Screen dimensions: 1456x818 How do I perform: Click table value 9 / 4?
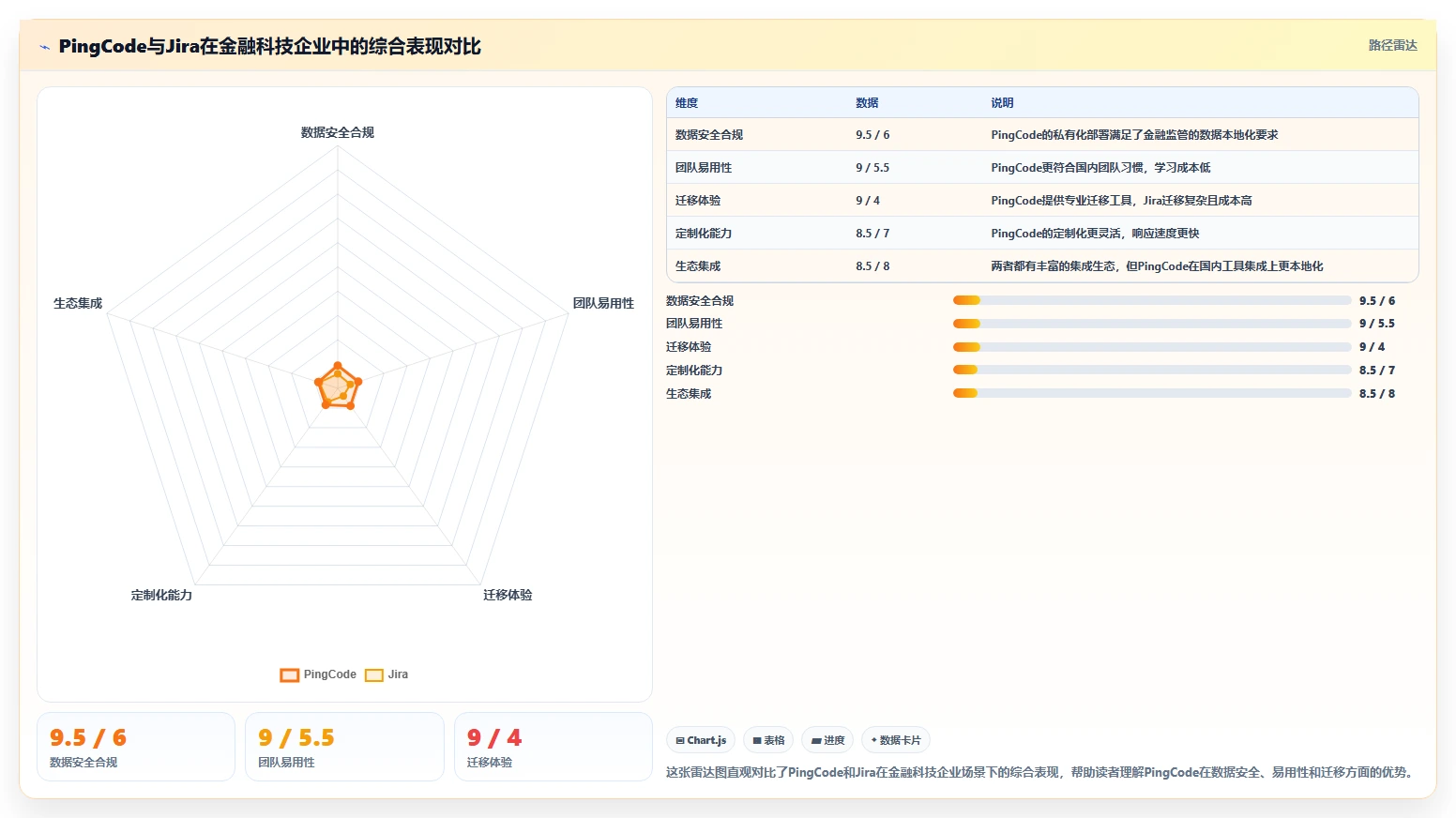coord(868,201)
